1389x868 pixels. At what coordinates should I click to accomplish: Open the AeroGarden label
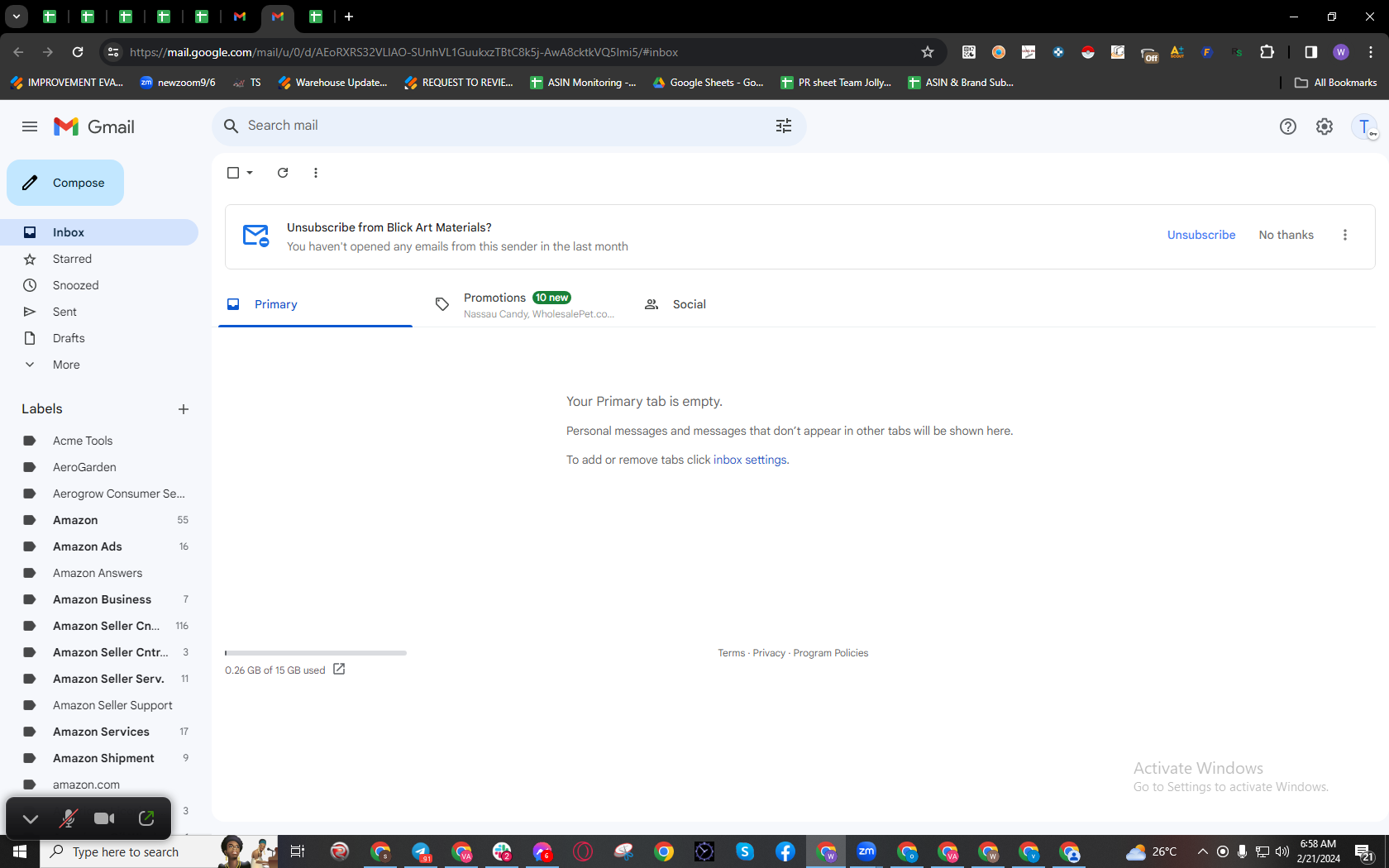99,467
